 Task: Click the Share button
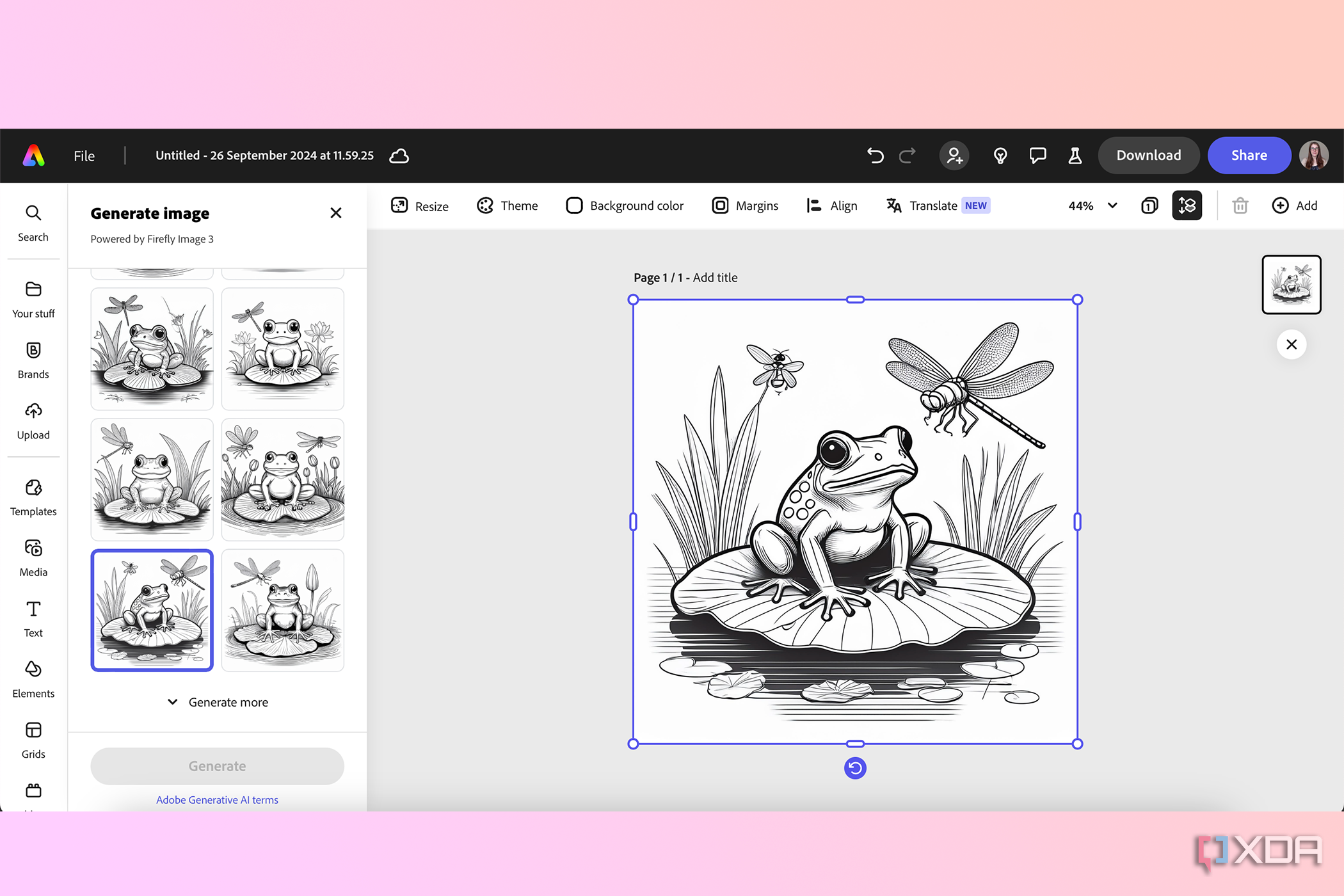1249,156
